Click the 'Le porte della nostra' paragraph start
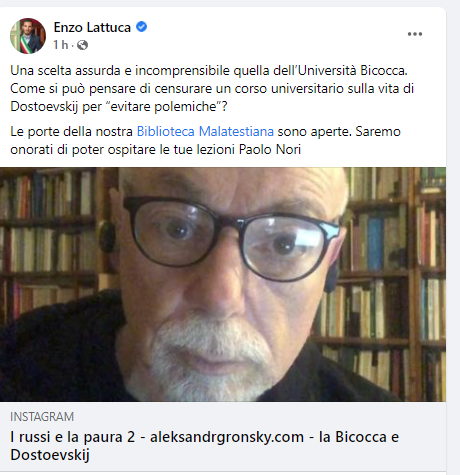This screenshot has height=475, width=460. click(71, 132)
